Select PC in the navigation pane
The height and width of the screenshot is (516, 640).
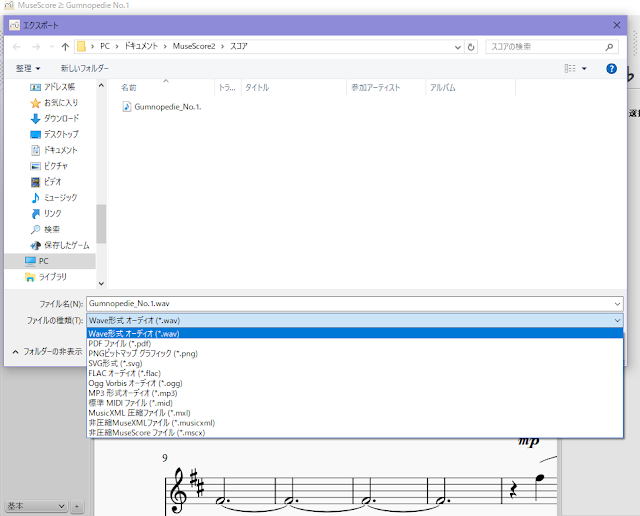(x=50, y=261)
